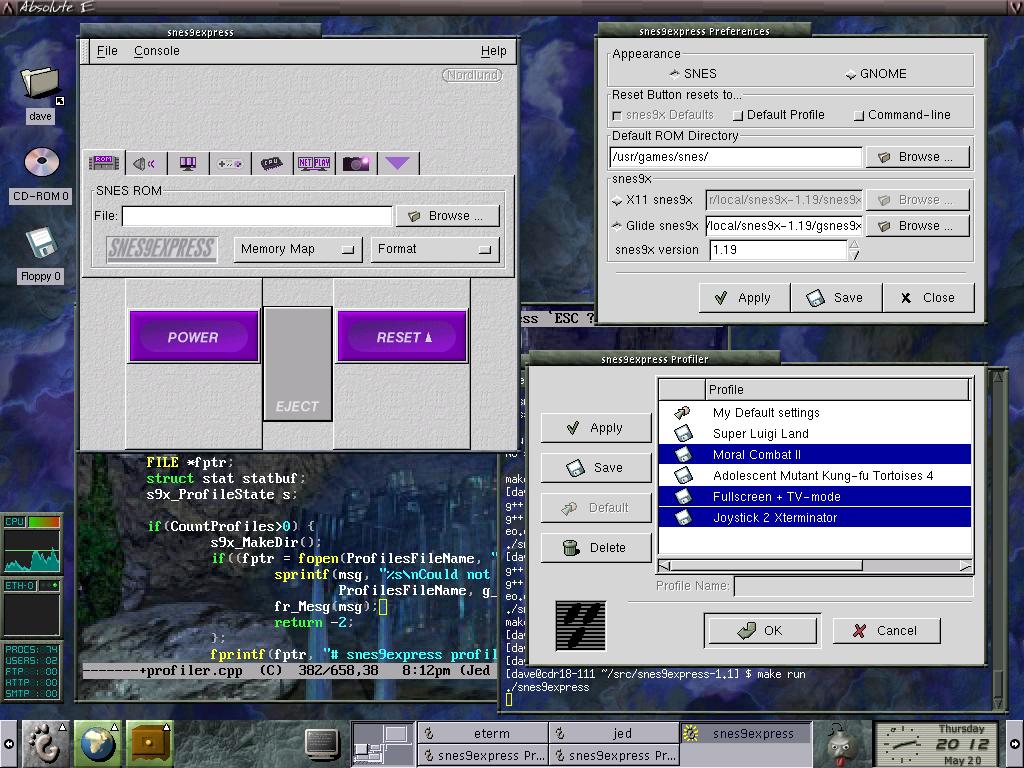Toggle the snes9x Defaults checkbox
Viewport: 1024px width, 768px height.
616,116
